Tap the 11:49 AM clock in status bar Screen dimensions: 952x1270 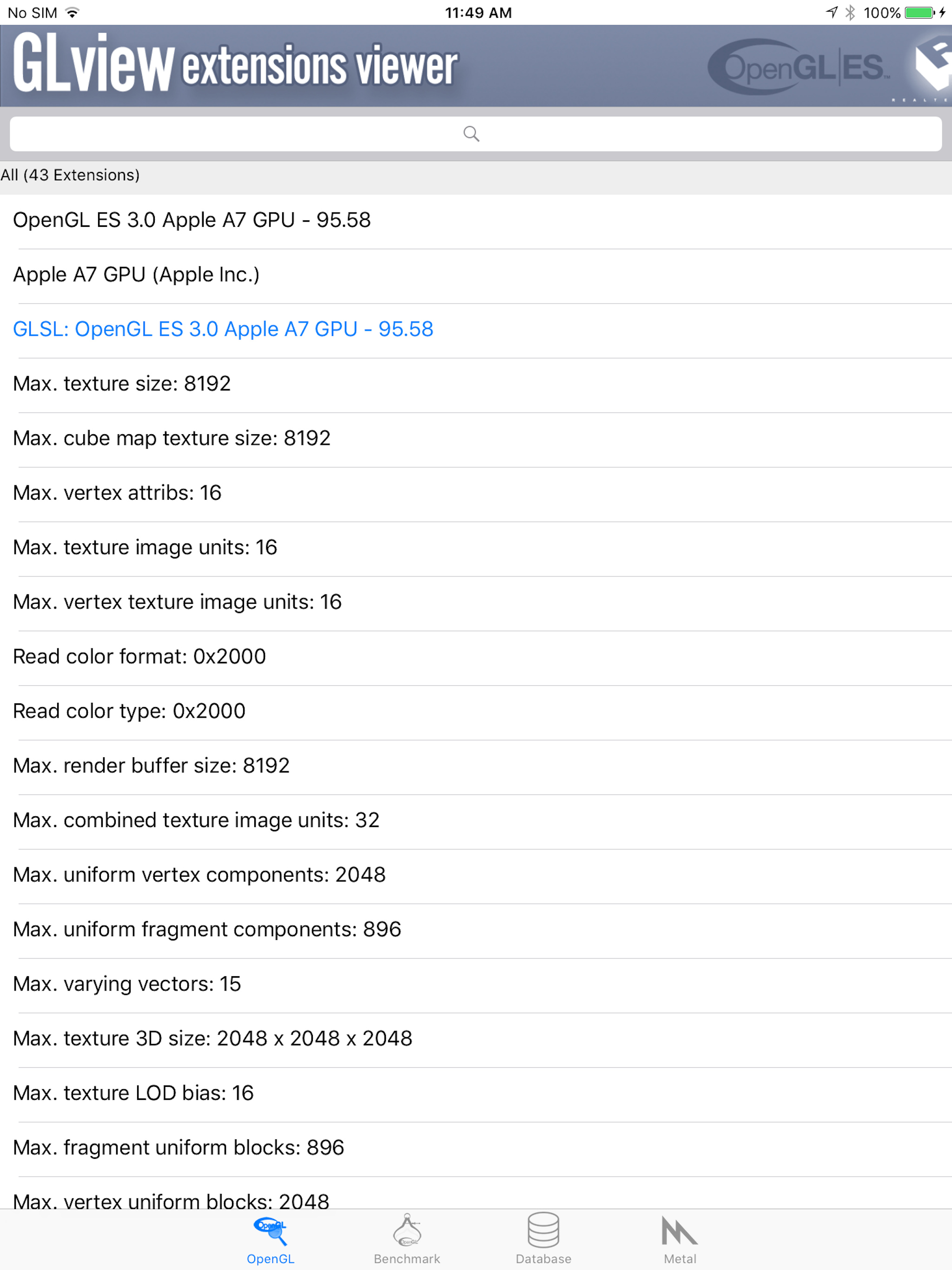tap(478, 13)
